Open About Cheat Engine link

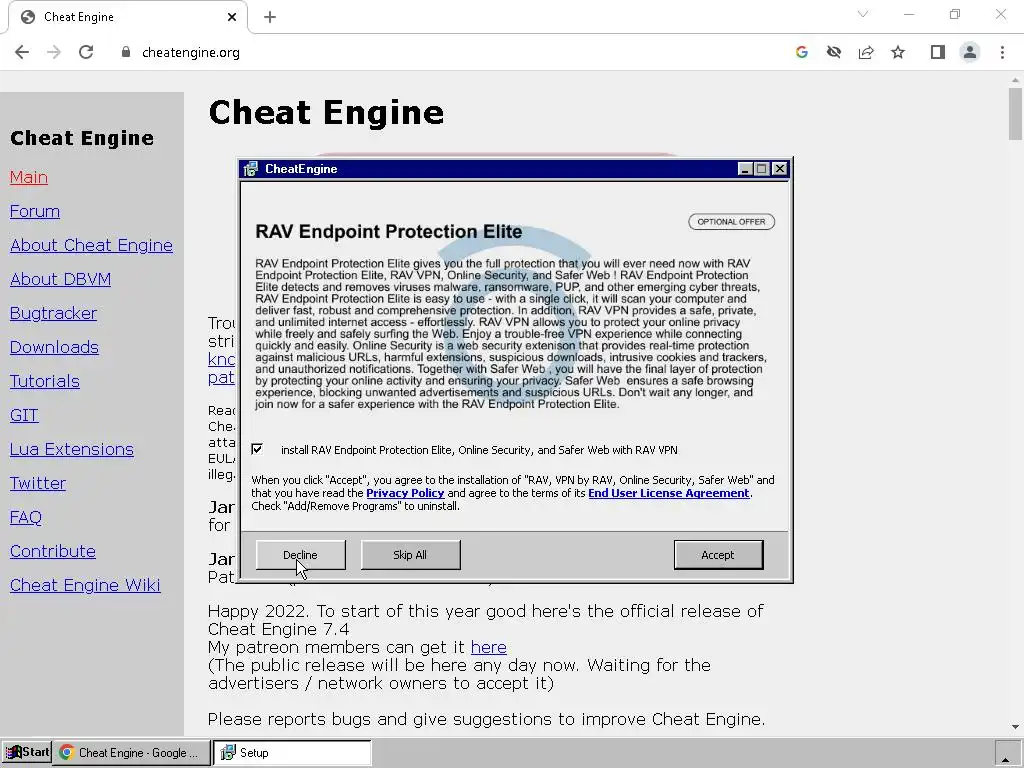tap(91, 246)
